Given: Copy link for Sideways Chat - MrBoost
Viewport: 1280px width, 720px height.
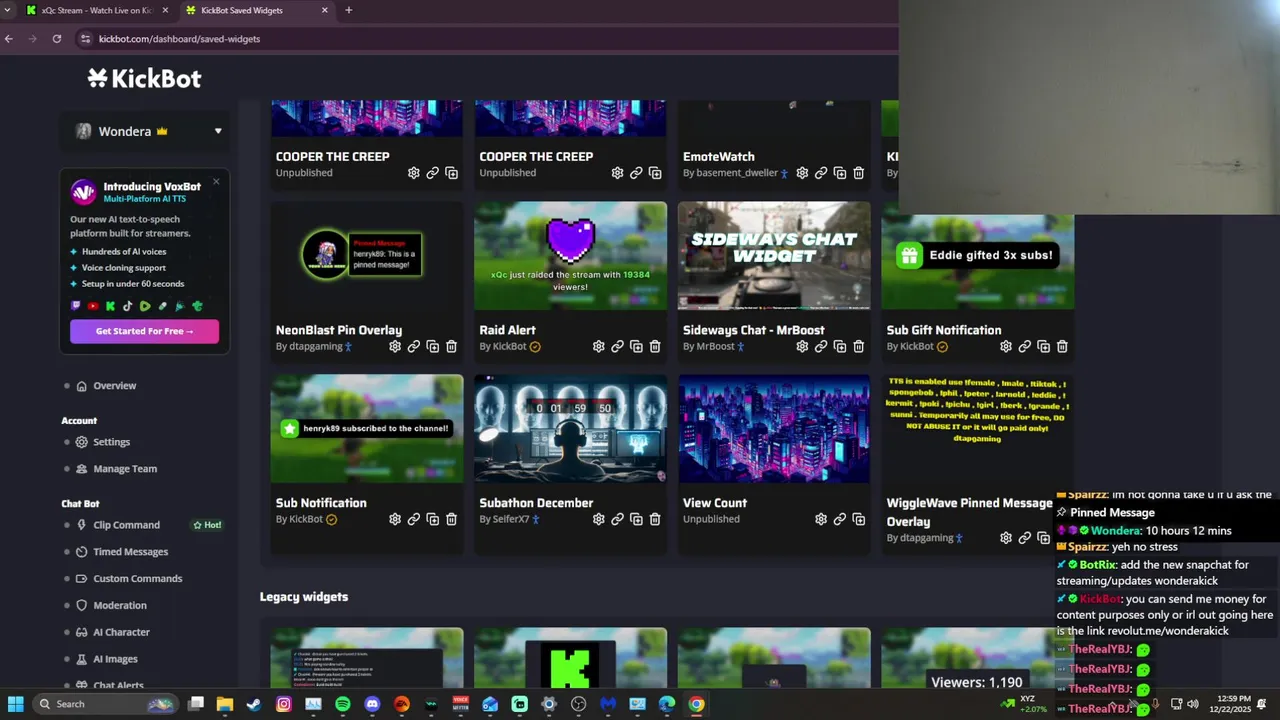Looking at the screenshot, I should 821,346.
